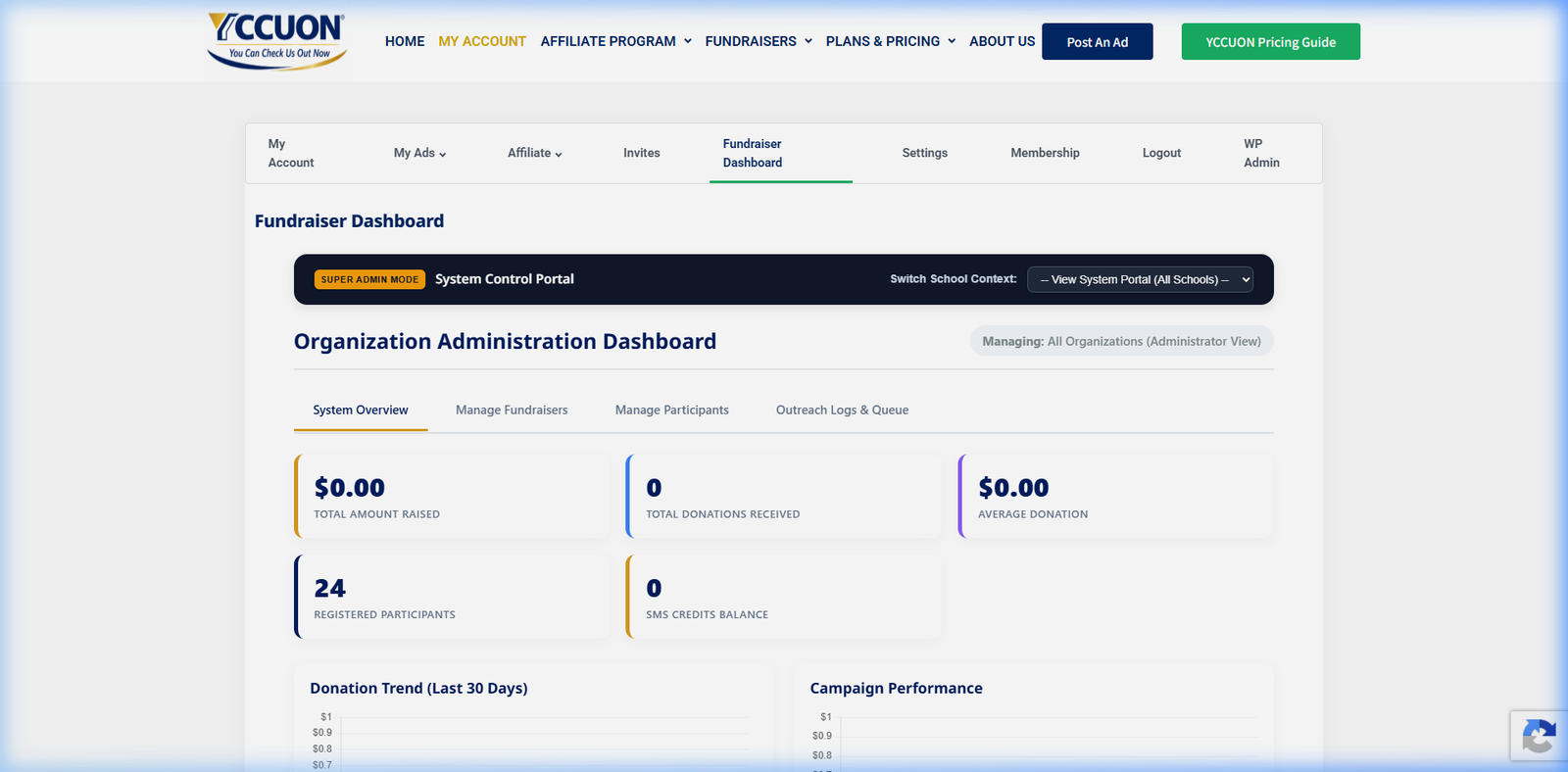The image size is (1568, 772).
Task: Open the YCCUON Pricing Guide button
Action: 1271,42
